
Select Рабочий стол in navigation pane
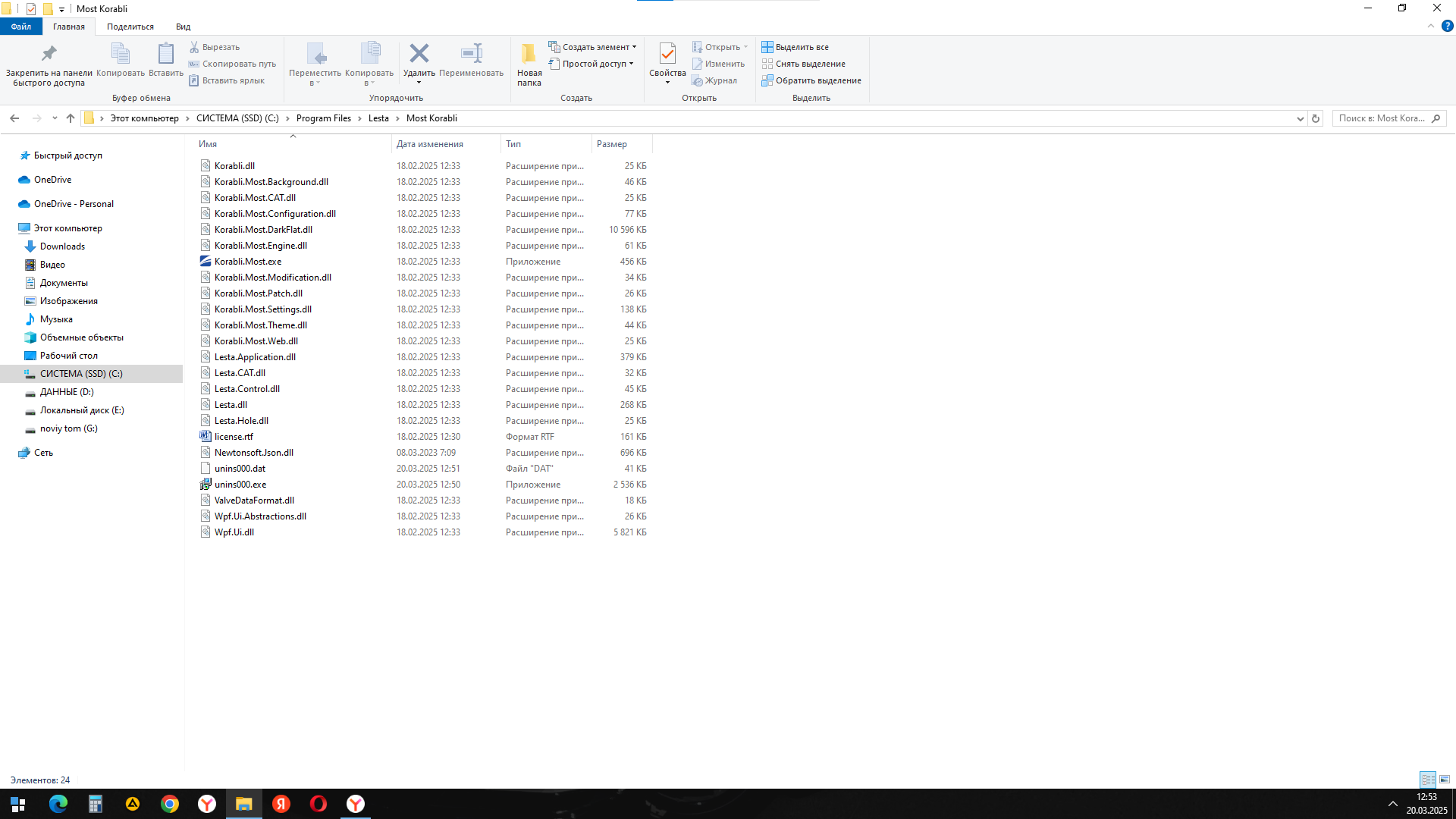[x=68, y=356]
